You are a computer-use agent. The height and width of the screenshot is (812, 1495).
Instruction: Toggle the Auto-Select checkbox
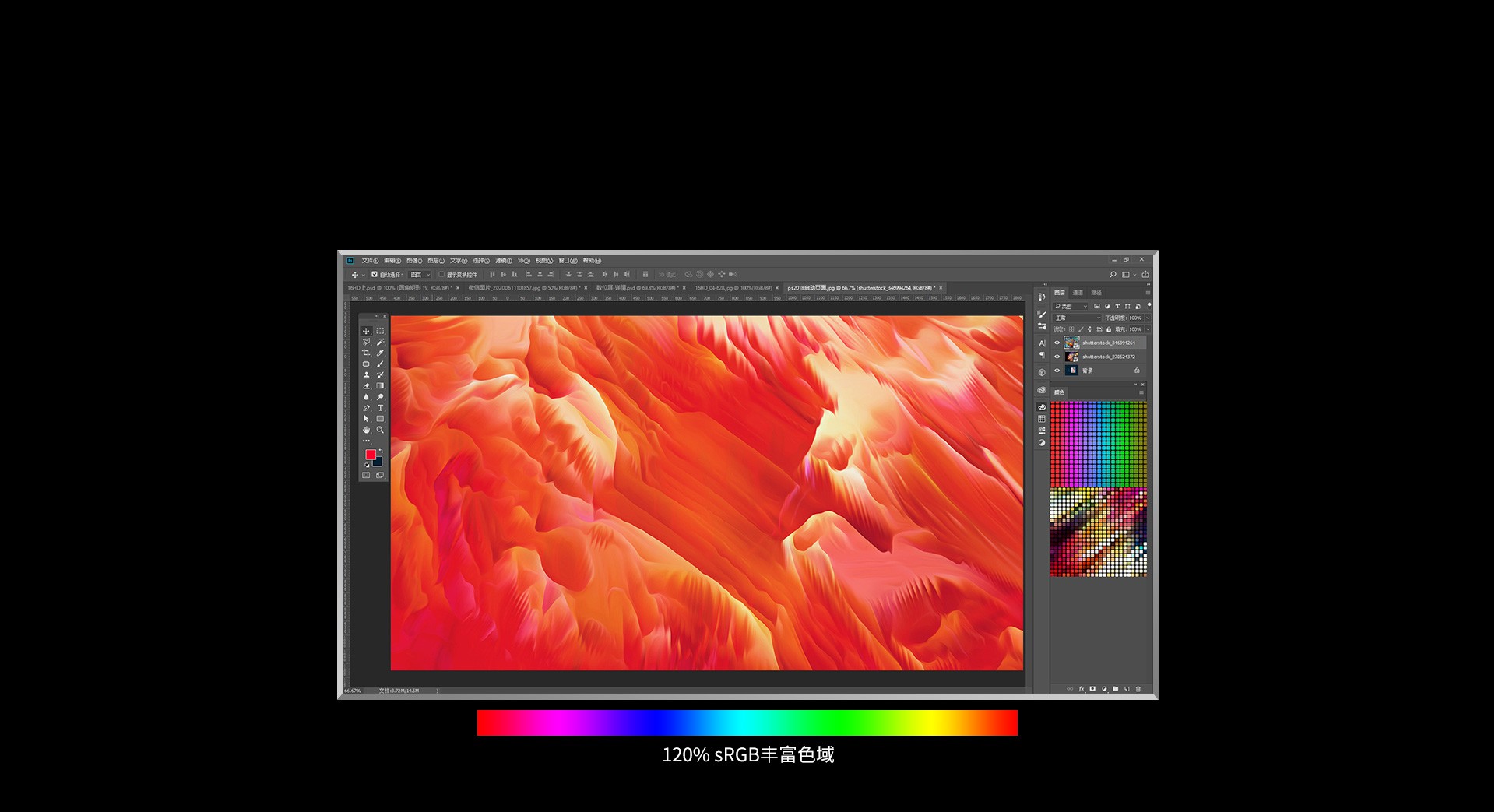click(375, 274)
